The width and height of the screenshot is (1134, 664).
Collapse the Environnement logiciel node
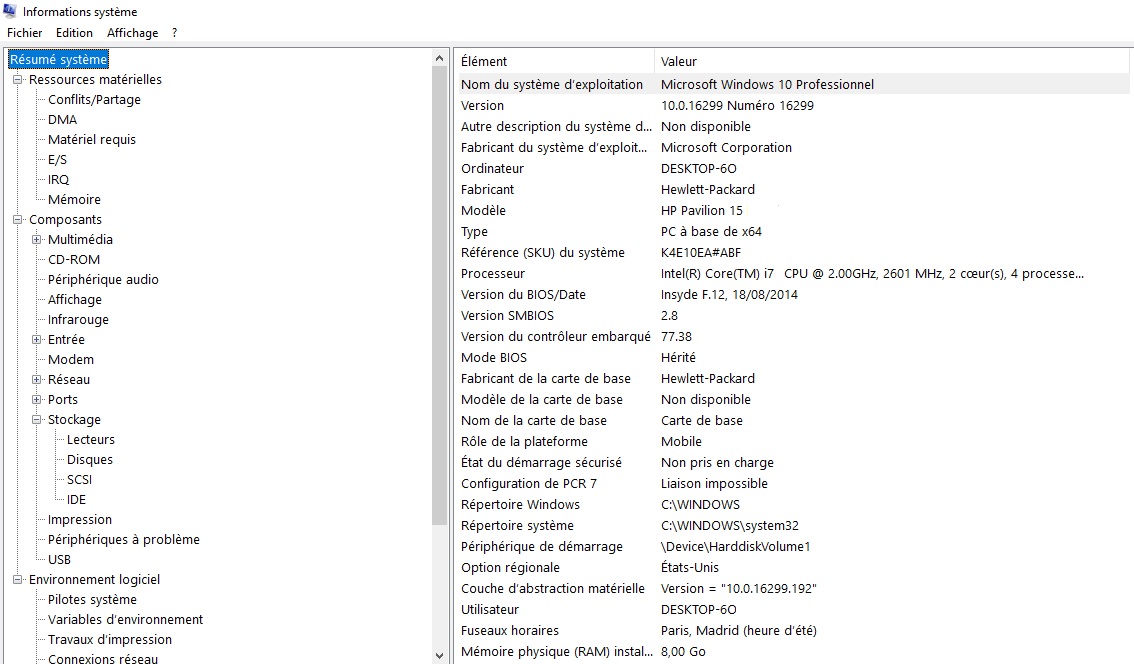click(x=18, y=580)
